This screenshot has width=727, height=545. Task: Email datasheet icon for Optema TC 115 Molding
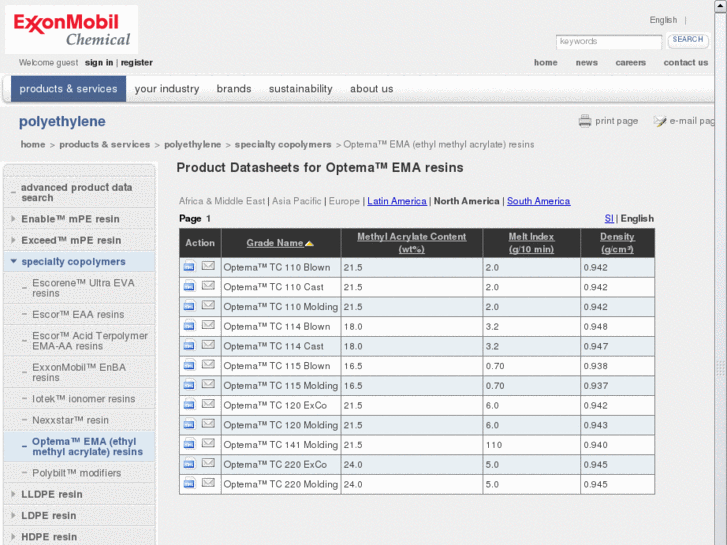[208, 384]
